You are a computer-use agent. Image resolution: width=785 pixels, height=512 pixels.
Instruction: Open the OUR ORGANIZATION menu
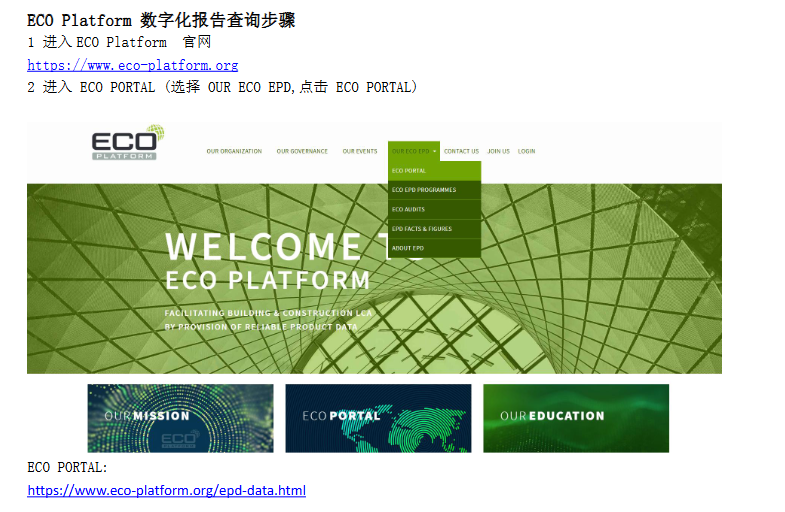[234, 151]
